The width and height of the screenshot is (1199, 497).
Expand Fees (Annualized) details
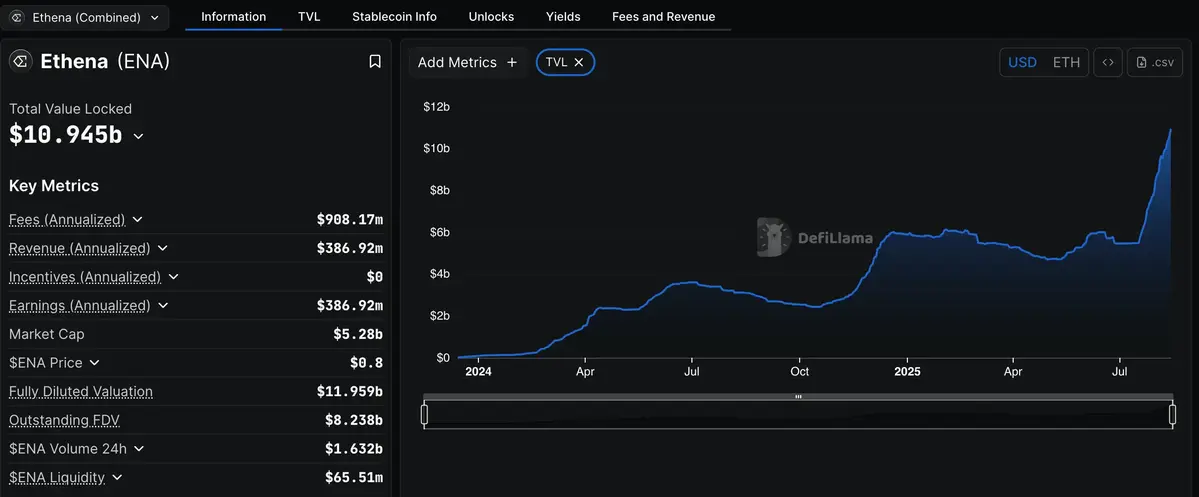pyautogui.click(x=138, y=219)
